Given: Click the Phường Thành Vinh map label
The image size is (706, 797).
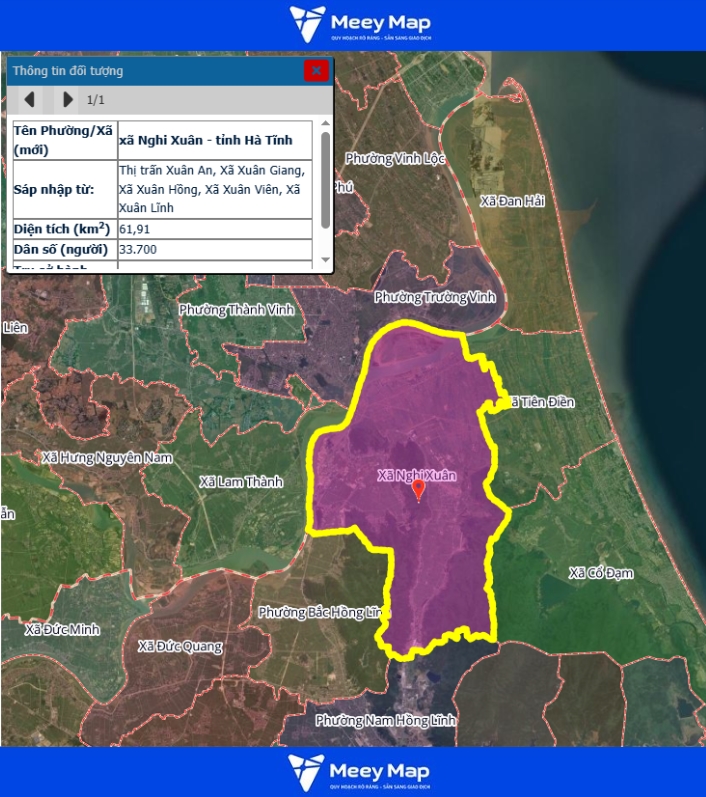Looking at the screenshot, I should point(237,310).
